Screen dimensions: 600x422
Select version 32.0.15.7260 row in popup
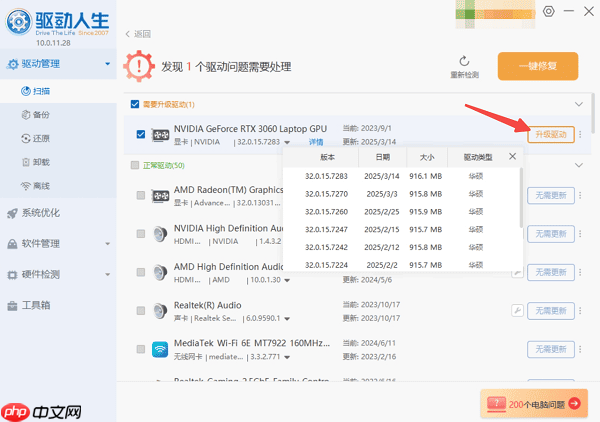[x=401, y=212]
